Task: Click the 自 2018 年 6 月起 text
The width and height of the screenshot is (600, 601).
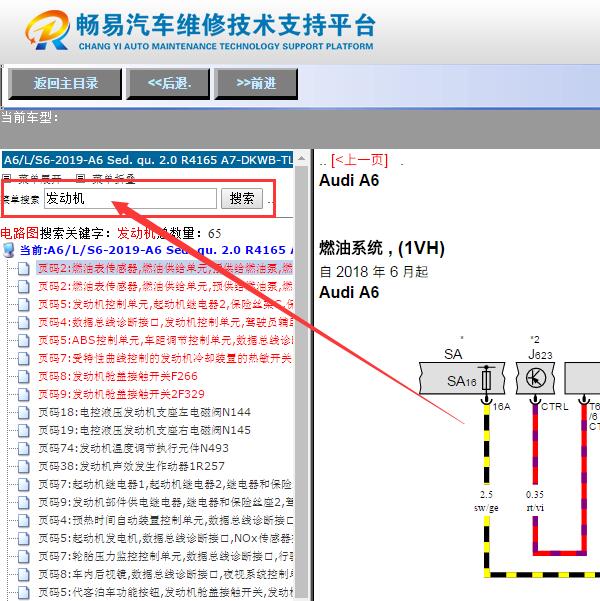Action: click(374, 272)
